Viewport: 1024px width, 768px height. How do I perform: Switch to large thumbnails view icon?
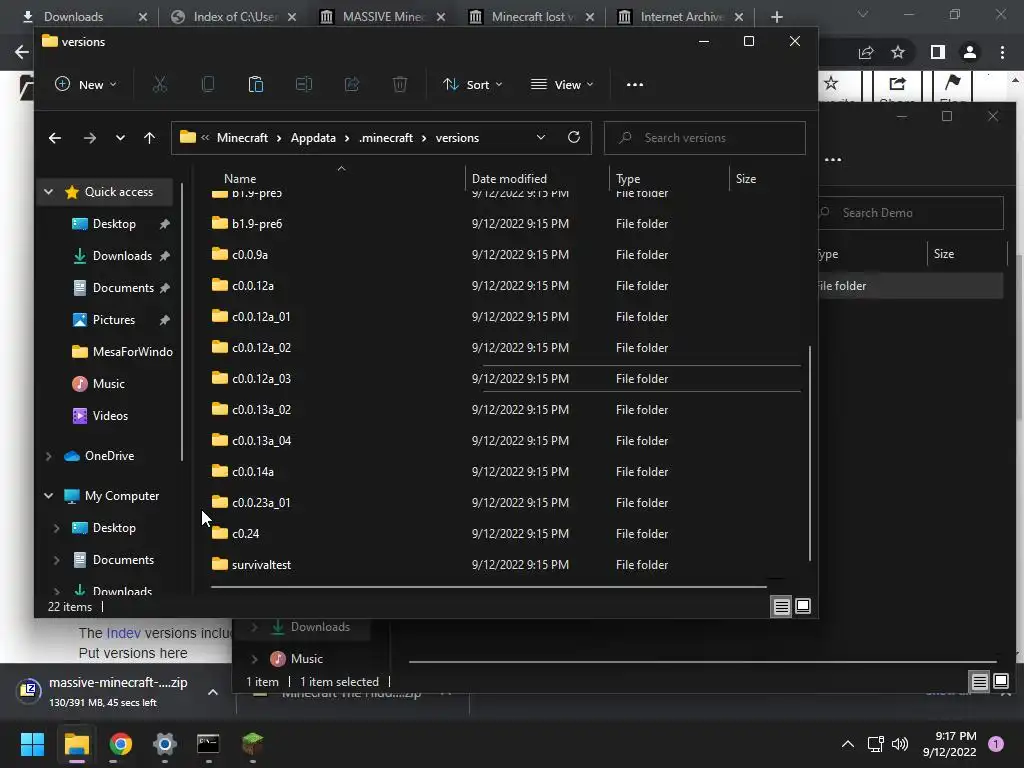coord(803,606)
